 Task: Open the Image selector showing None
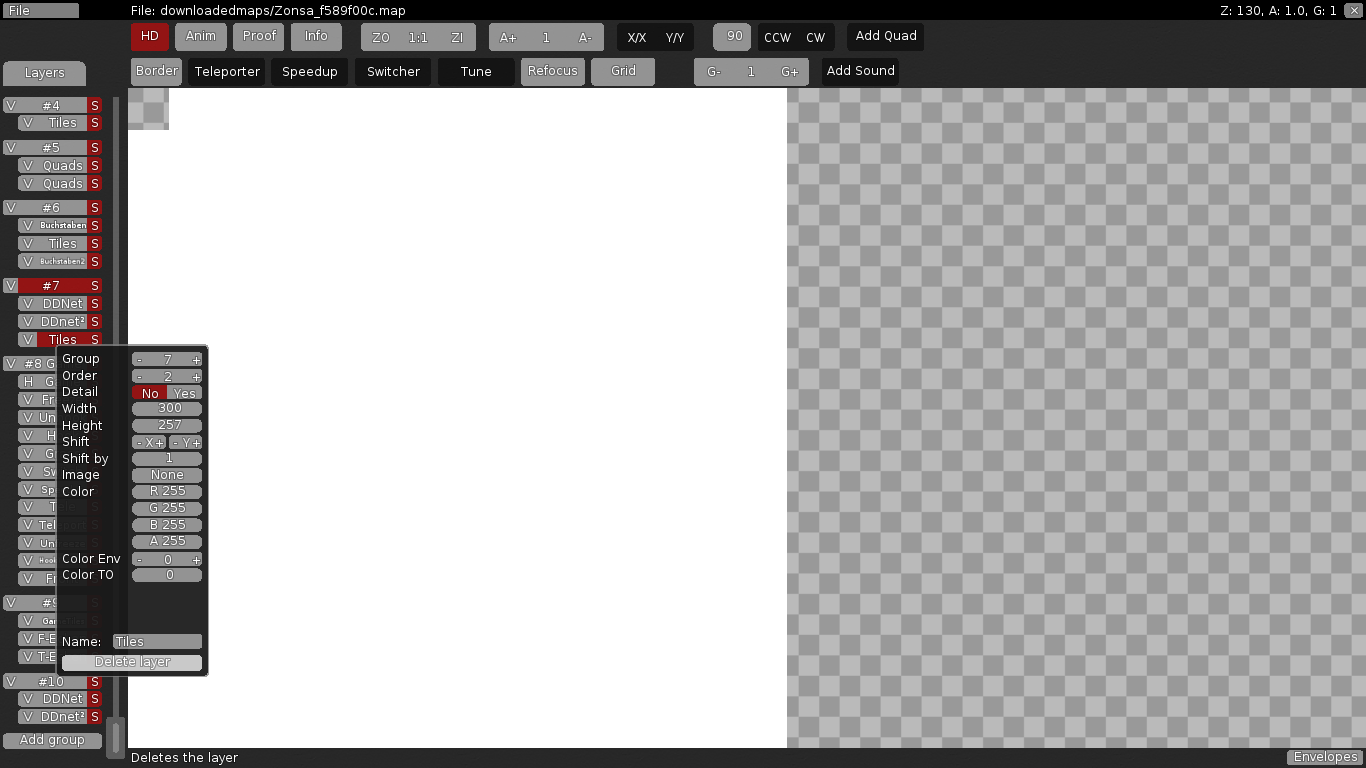167,475
